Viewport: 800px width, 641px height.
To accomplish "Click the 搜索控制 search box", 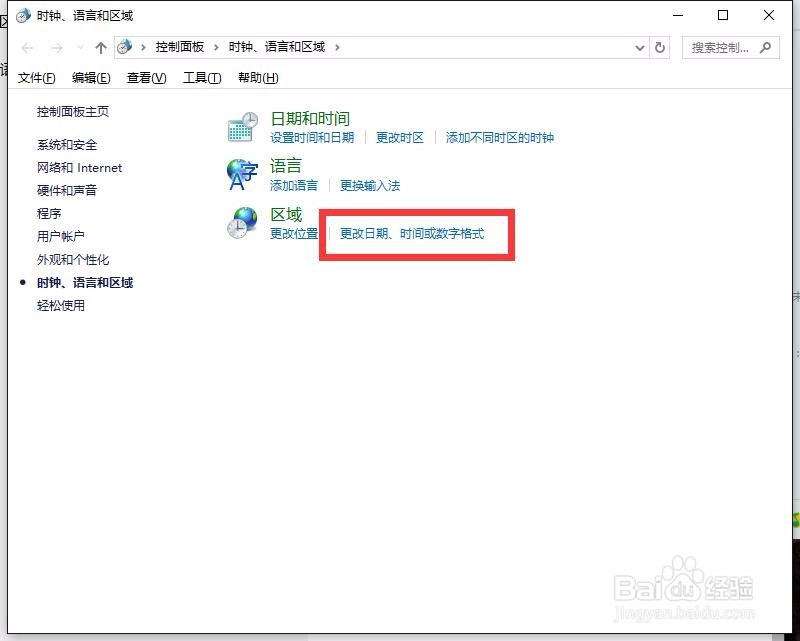I will (731, 47).
